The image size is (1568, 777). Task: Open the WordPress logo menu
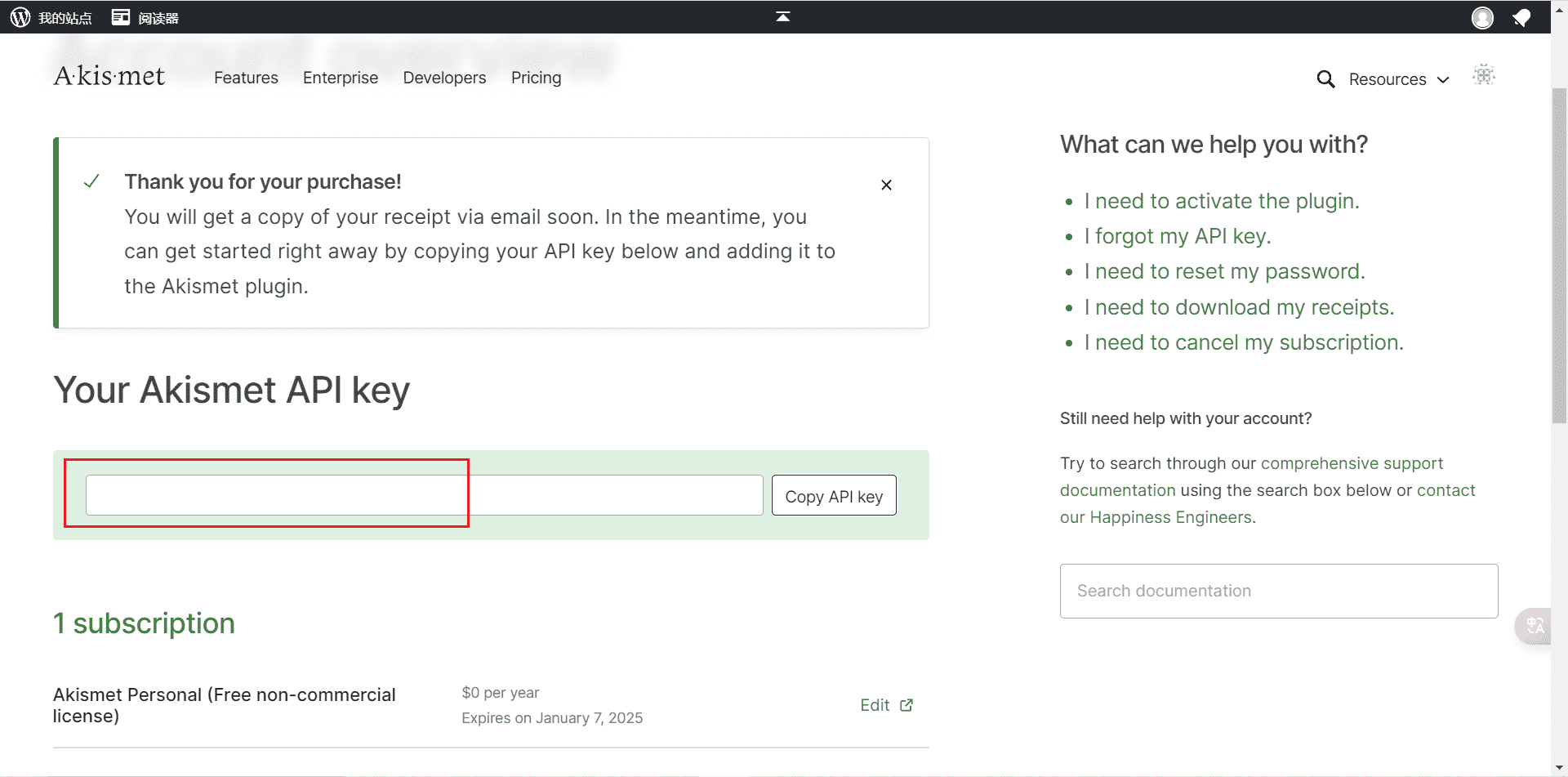coord(20,17)
